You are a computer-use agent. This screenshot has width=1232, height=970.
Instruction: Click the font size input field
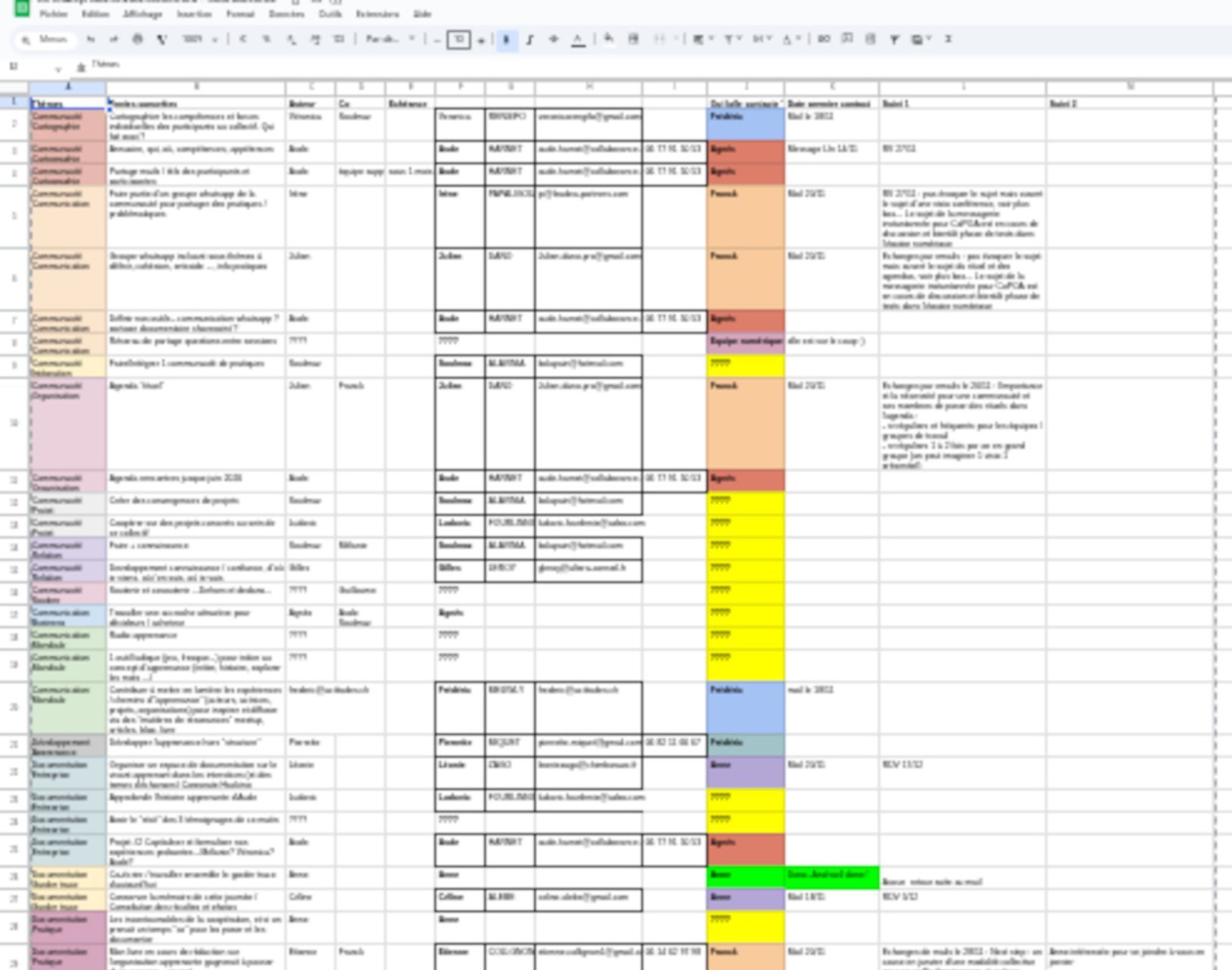[x=458, y=39]
